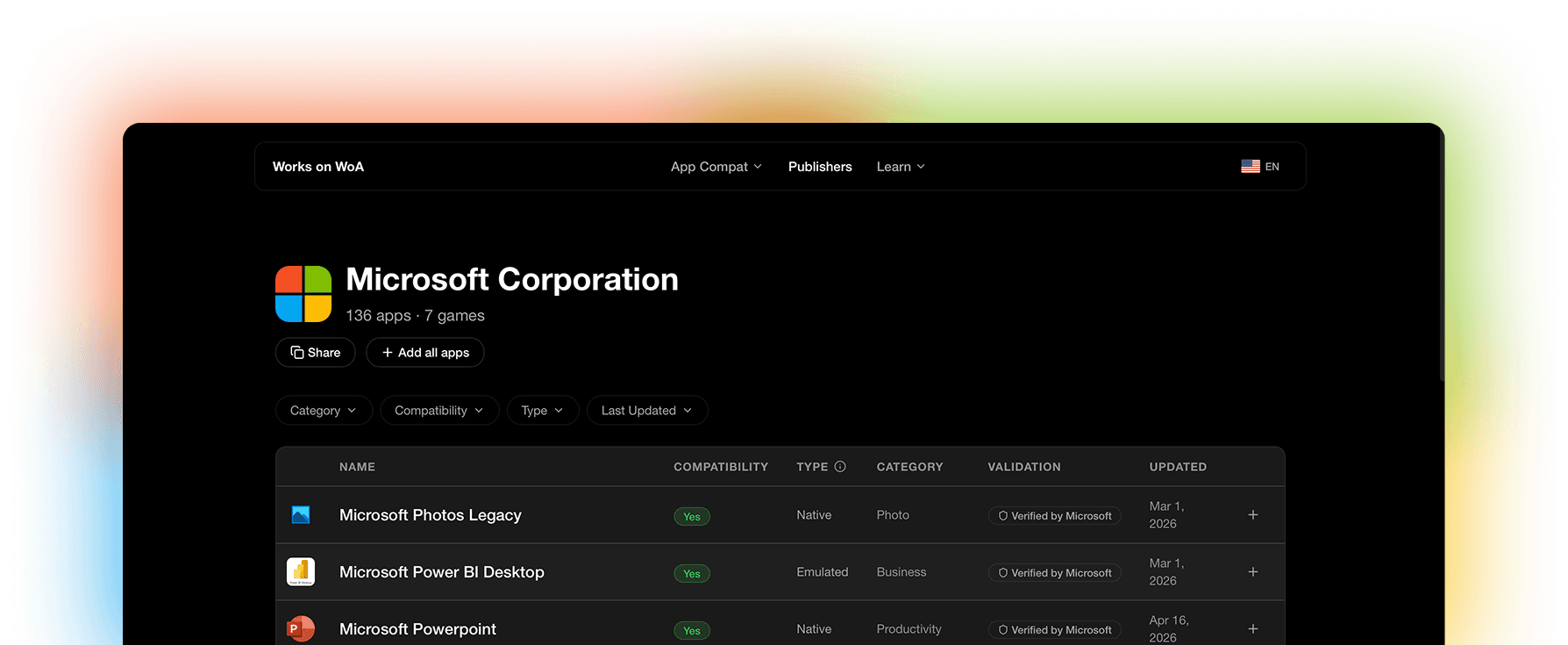Click the Add all apps button
The image size is (1568, 645).
[x=425, y=353]
